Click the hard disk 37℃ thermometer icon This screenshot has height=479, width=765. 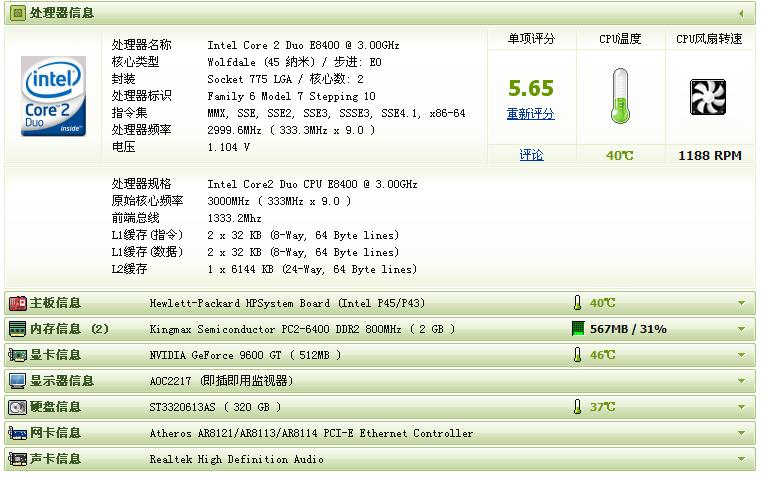click(578, 407)
